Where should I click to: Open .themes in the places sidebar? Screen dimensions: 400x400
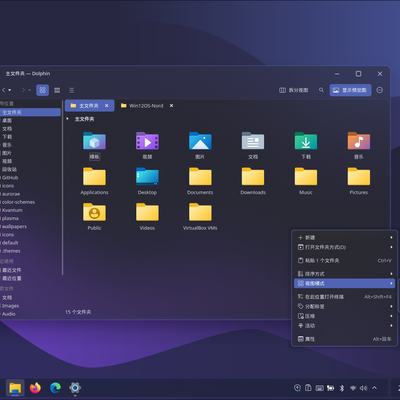tap(30, 251)
